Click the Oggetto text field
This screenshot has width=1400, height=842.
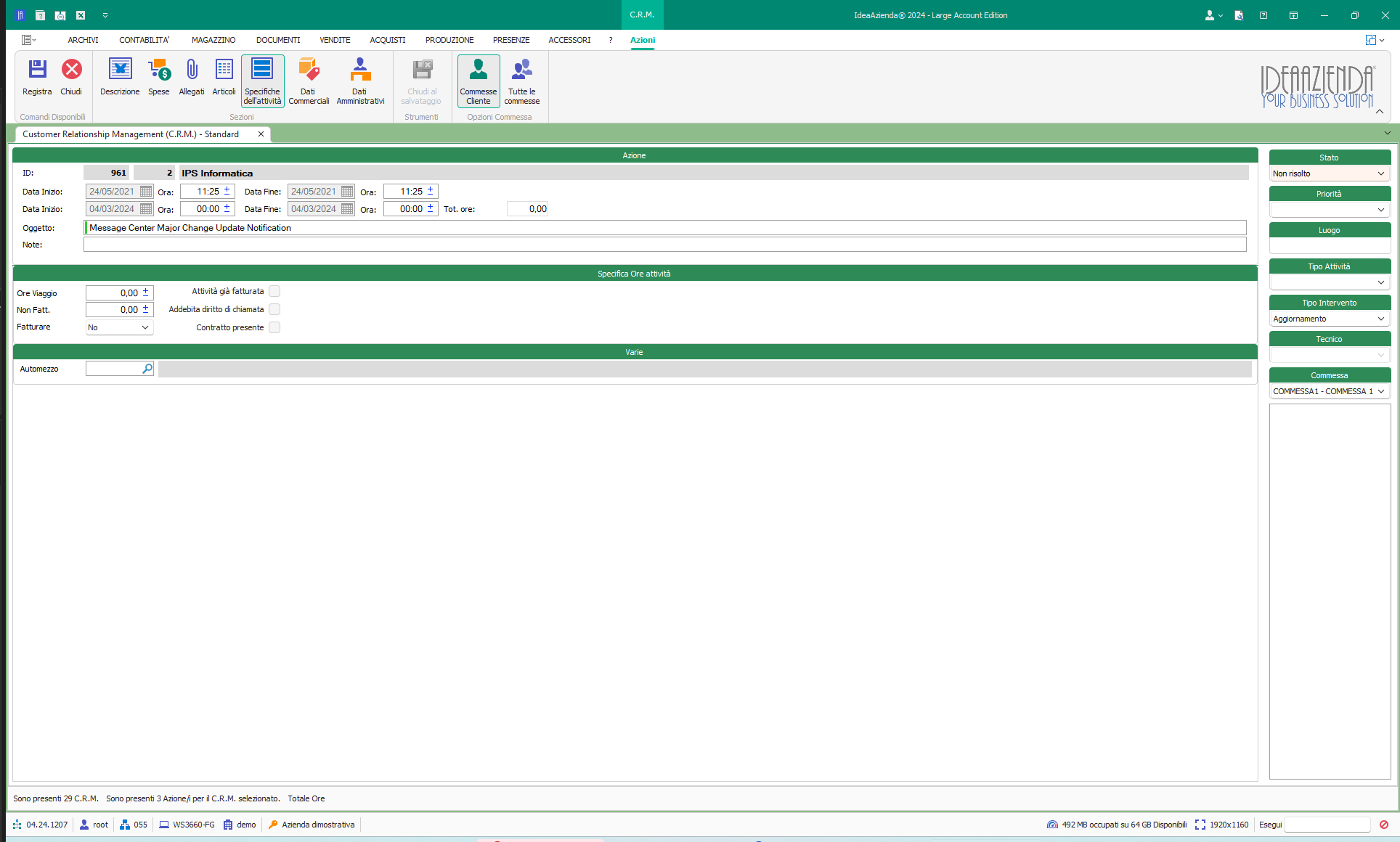point(665,228)
